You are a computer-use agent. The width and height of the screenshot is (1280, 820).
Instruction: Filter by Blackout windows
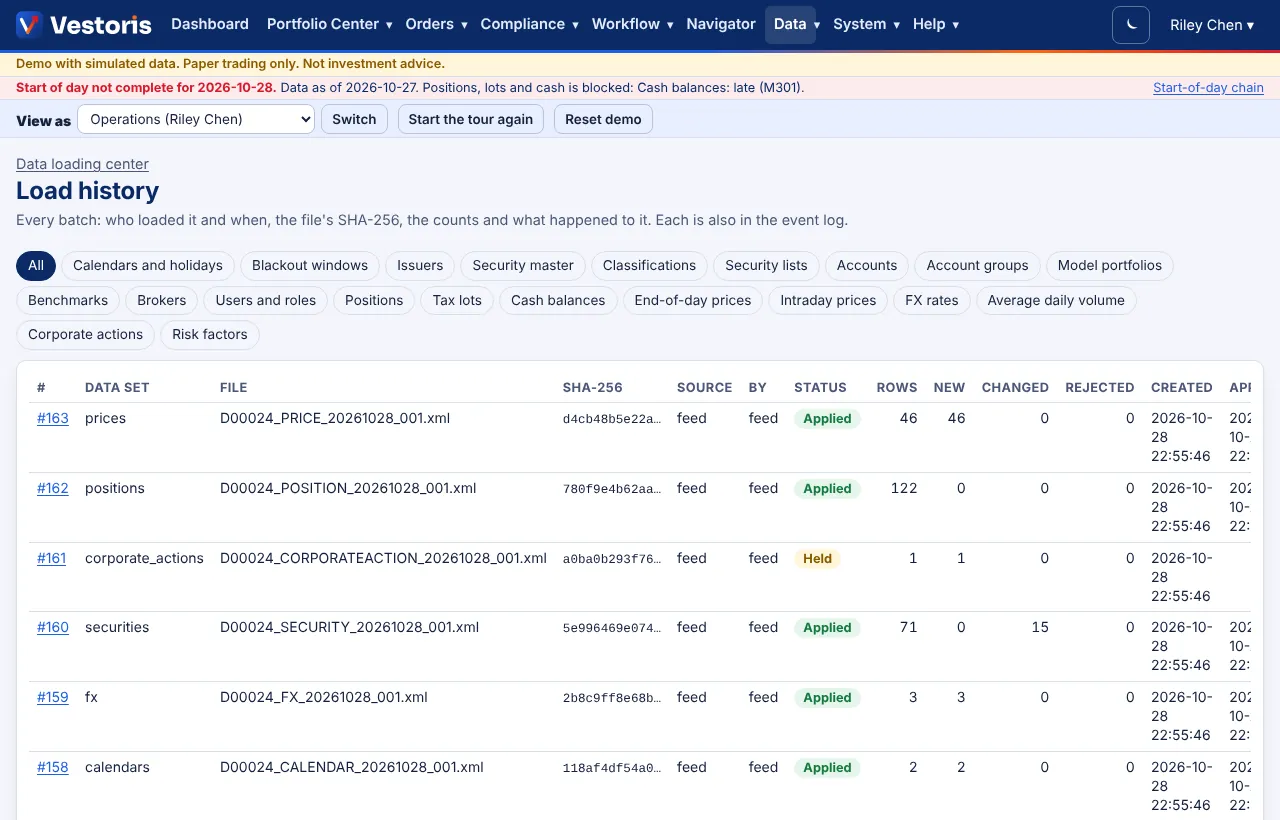click(310, 265)
